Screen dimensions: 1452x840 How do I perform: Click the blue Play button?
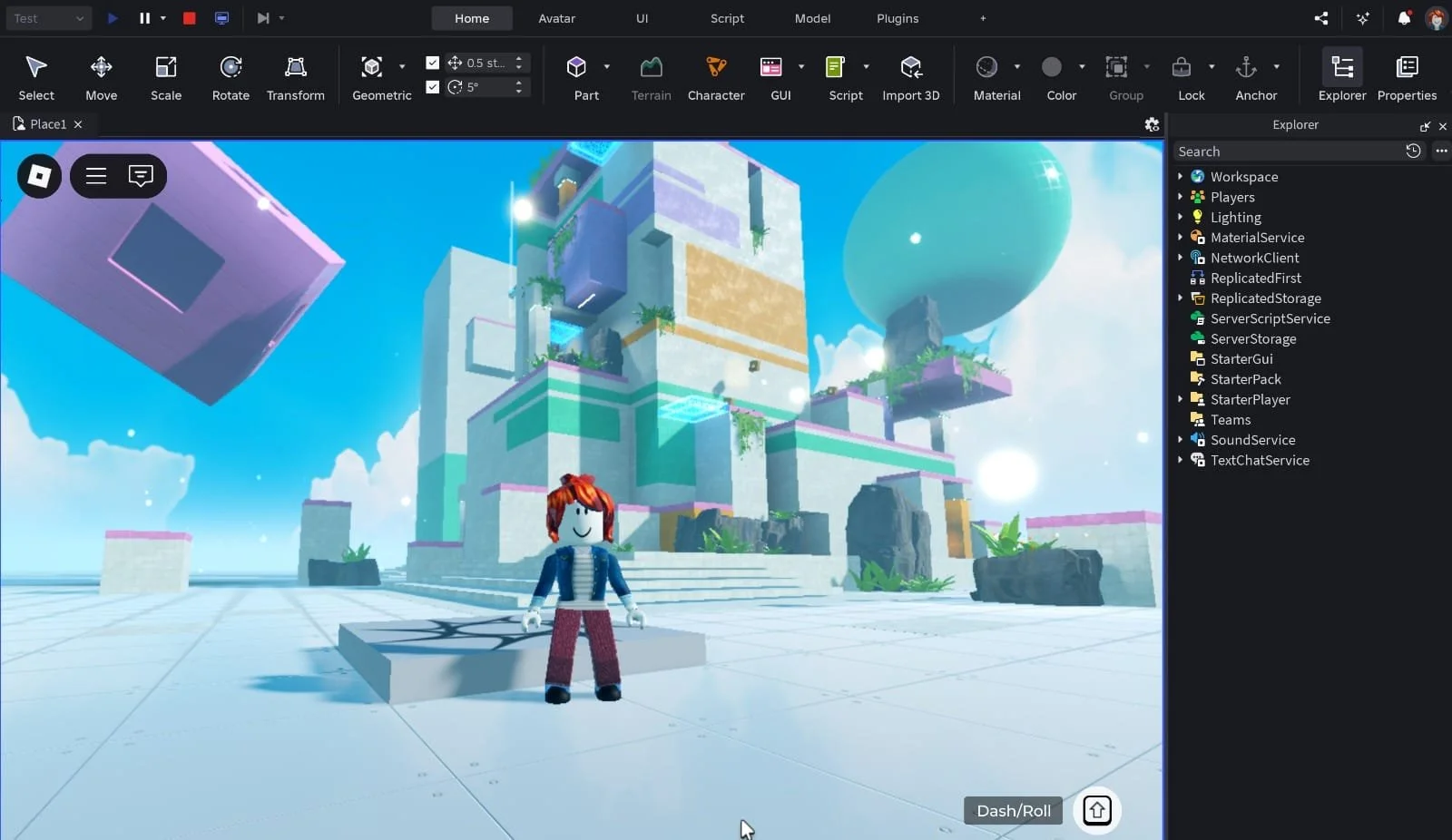(x=113, y=18)
